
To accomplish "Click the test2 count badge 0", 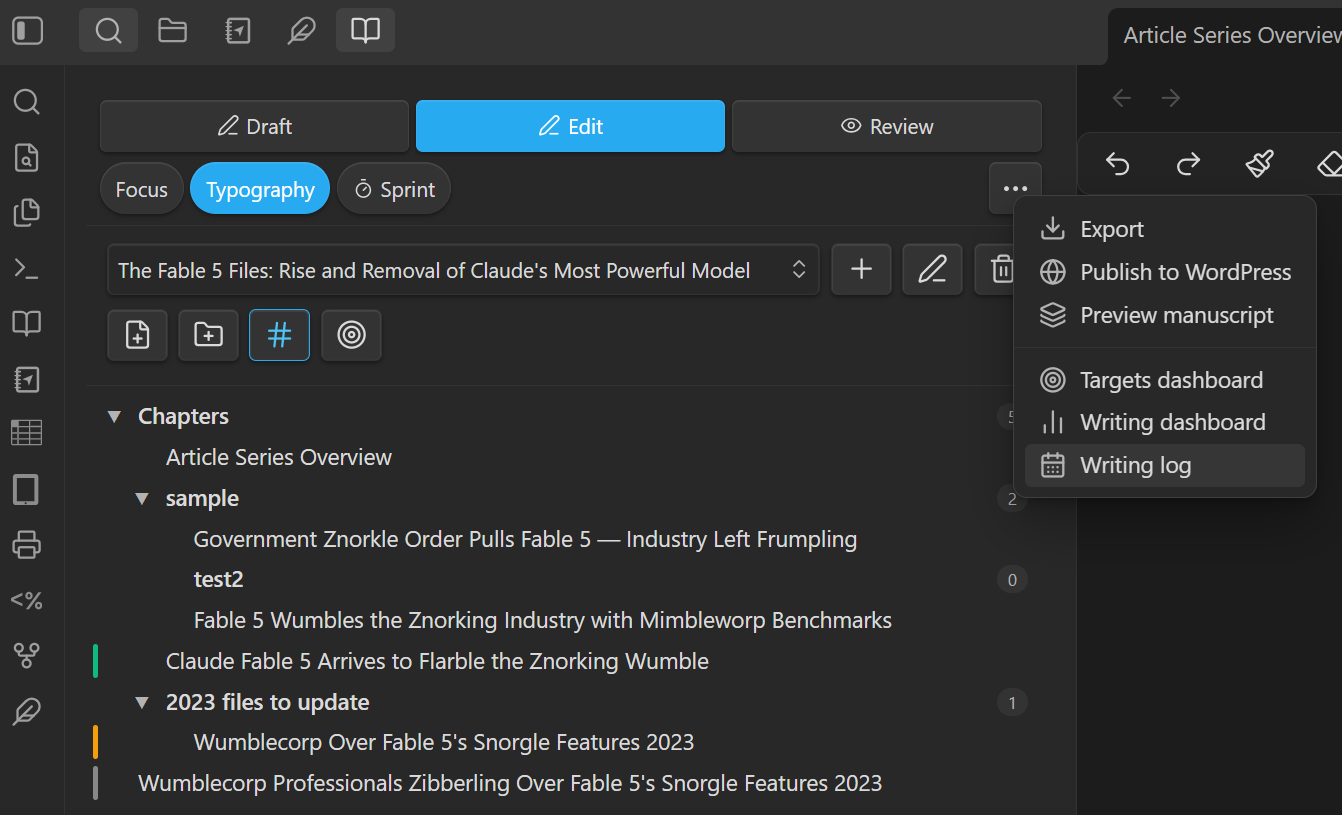I will [x=1012, y=580].
